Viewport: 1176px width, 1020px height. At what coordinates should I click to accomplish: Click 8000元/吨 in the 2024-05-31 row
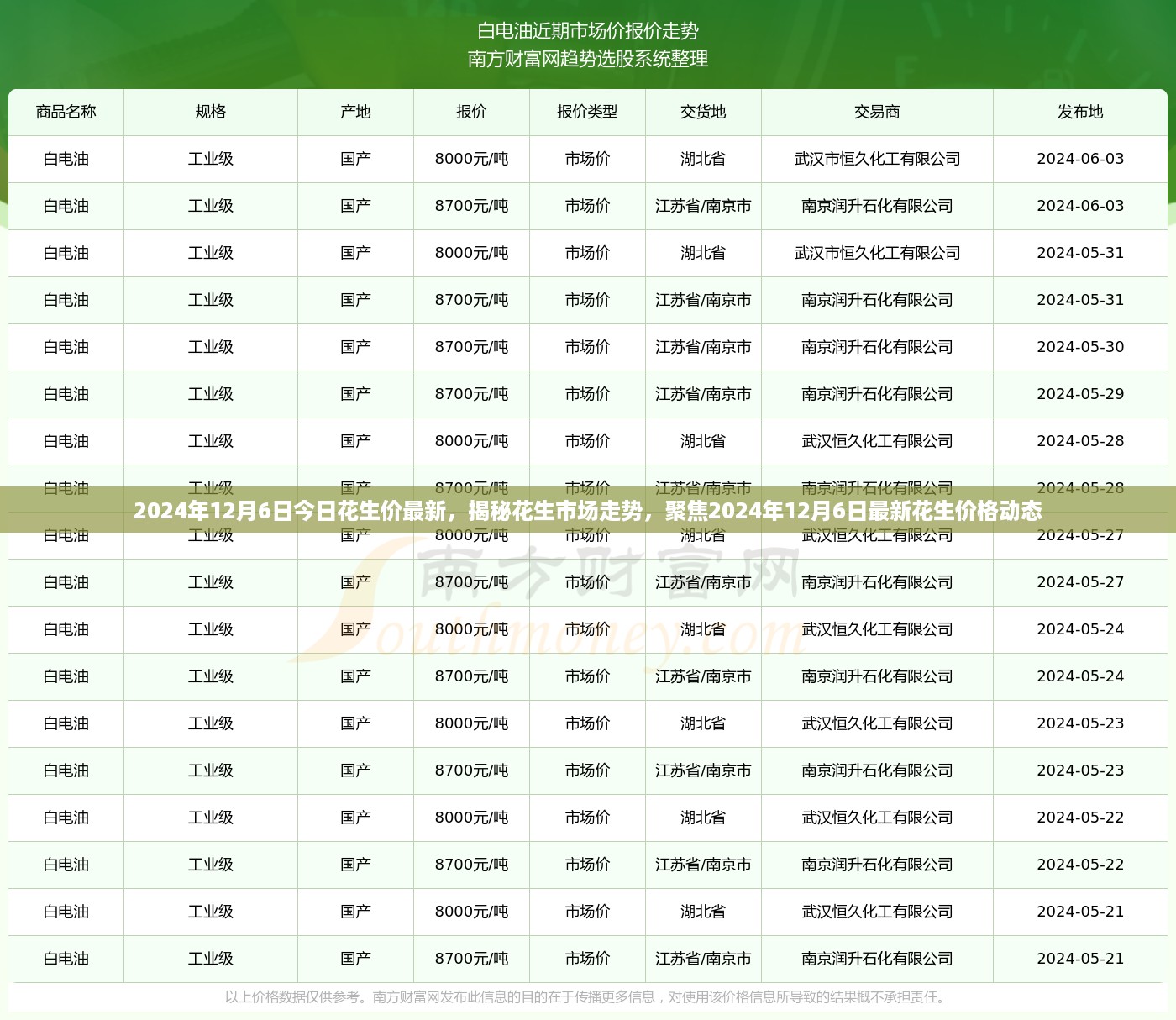coord(471,253)
